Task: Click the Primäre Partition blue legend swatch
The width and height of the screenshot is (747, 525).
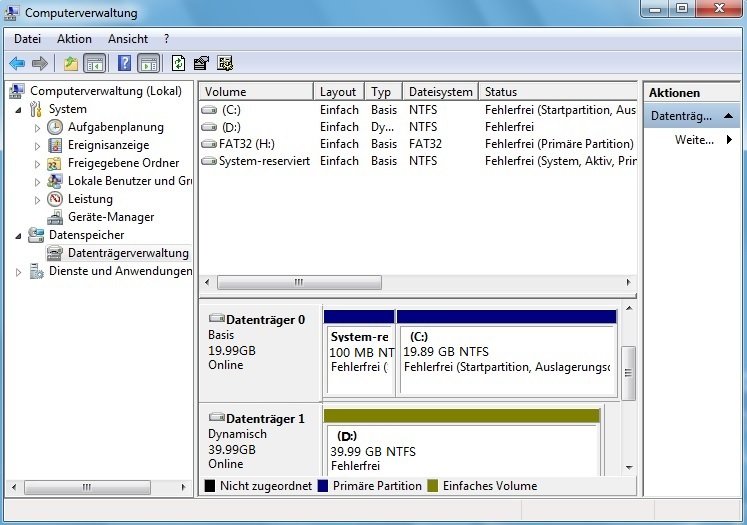Action: (323, 485)
